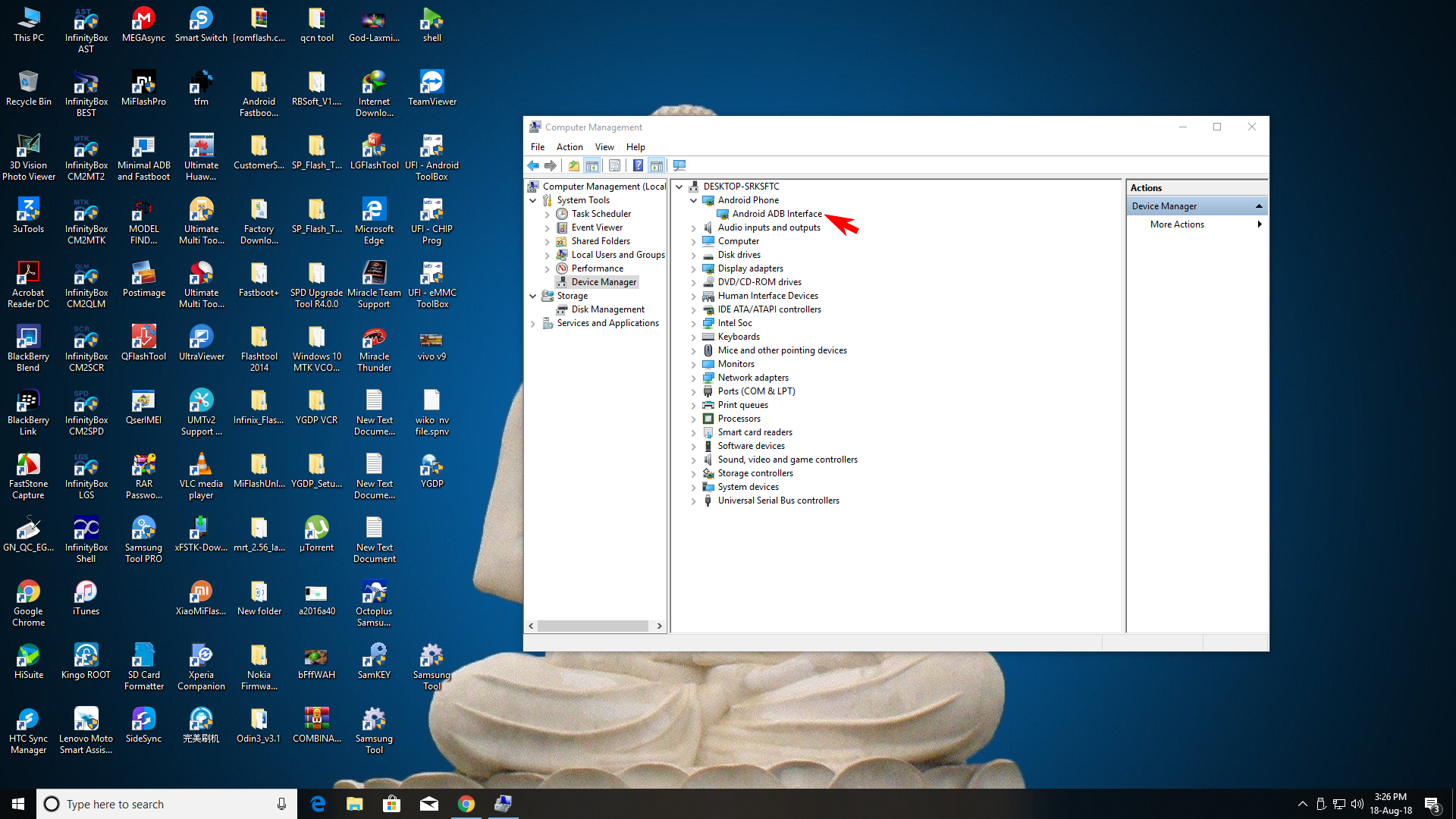Click Smart Switch desktop icon
The height and width of the screenshot is (819, 1456).
click(201, 24)
